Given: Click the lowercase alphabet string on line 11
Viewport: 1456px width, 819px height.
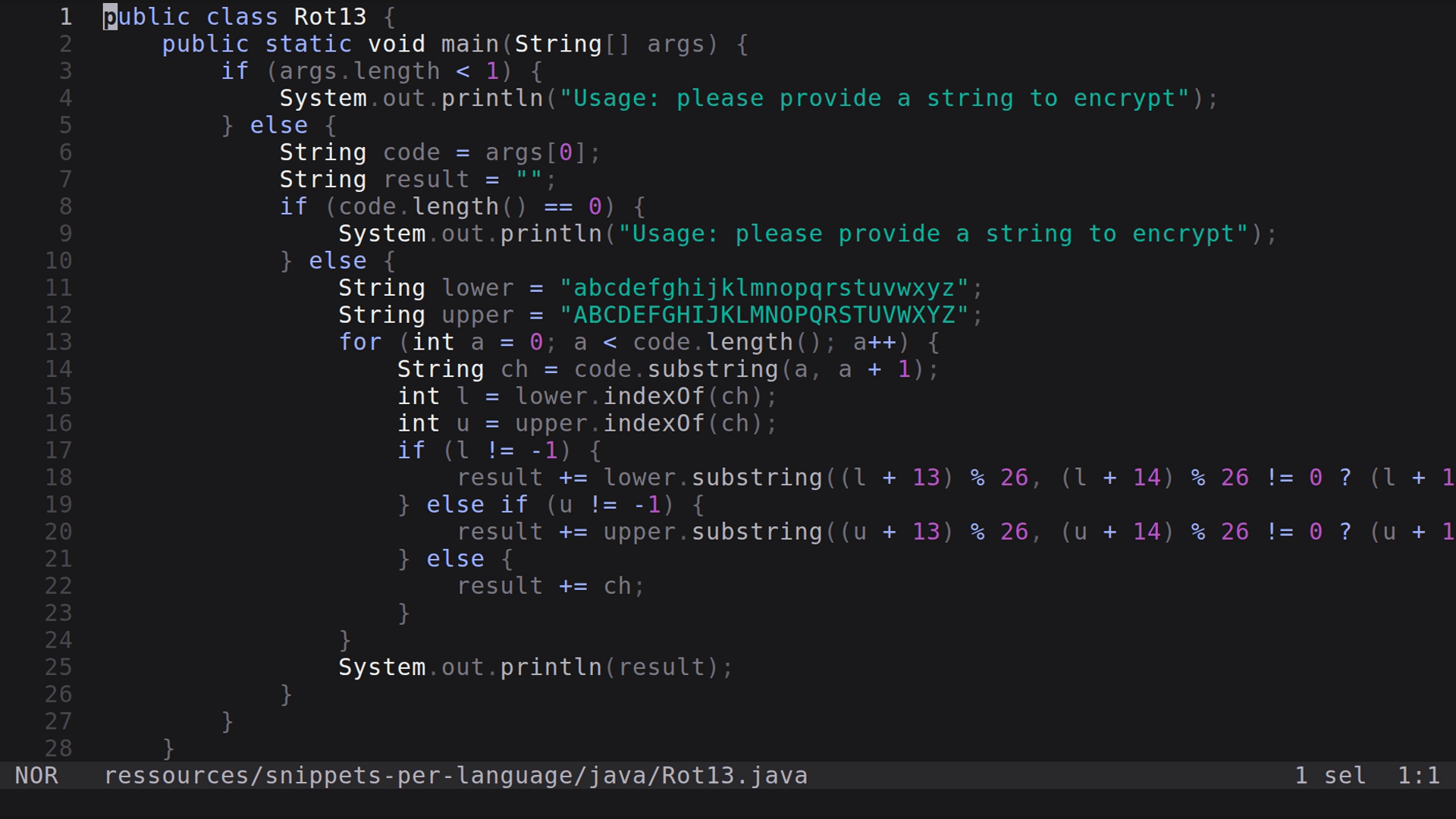Looking at the screenshot, I should [767, 287].
